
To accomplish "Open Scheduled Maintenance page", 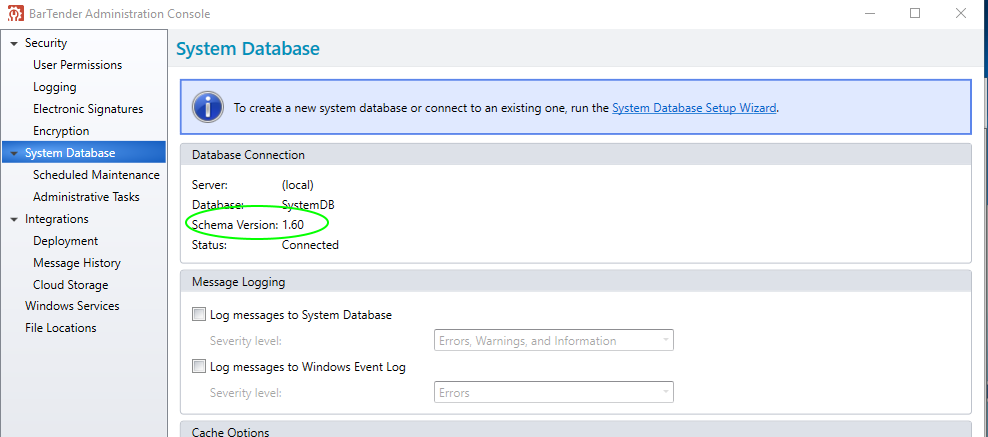I will pos(96,175).
